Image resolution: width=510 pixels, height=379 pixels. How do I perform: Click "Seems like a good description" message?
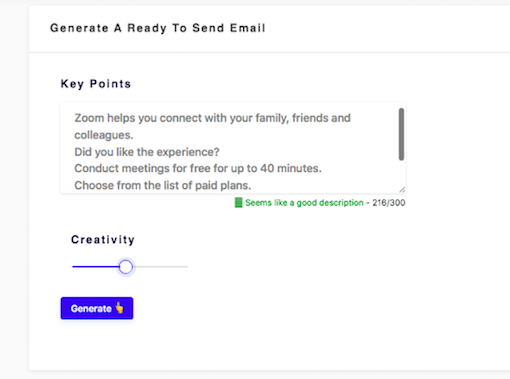pyautogui.click(x=304, y=203)
